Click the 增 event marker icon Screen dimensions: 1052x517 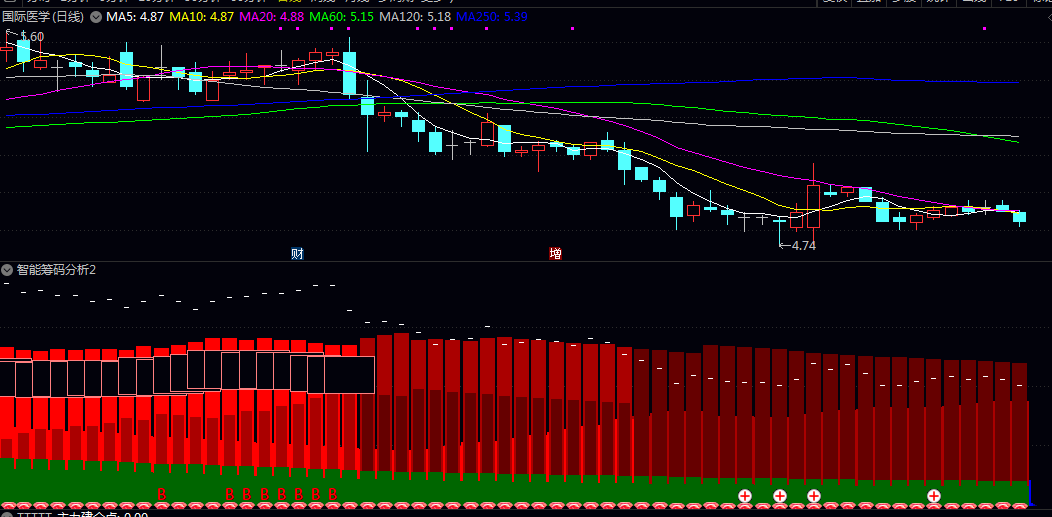556,253
